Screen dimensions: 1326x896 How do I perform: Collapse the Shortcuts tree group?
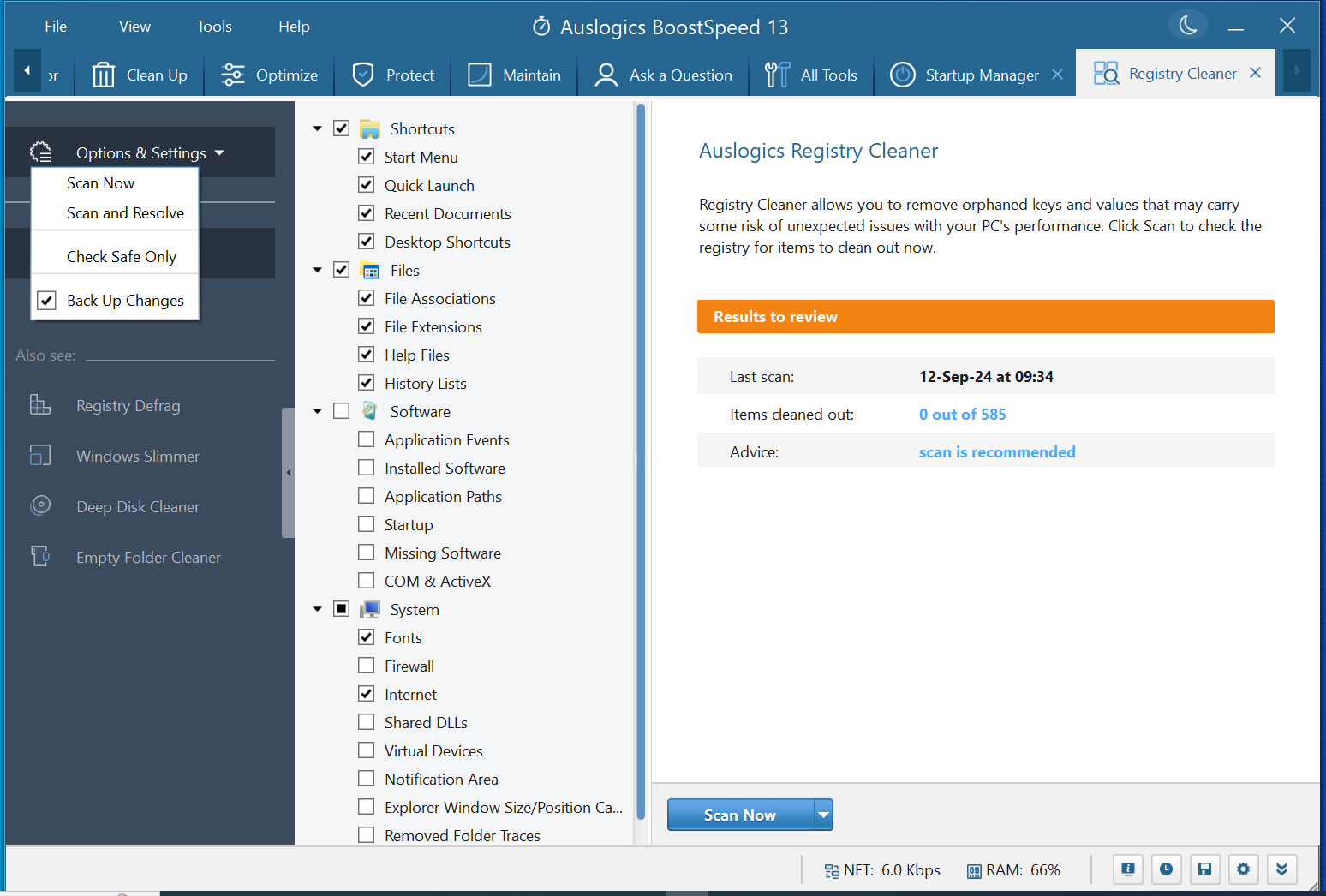318,128
